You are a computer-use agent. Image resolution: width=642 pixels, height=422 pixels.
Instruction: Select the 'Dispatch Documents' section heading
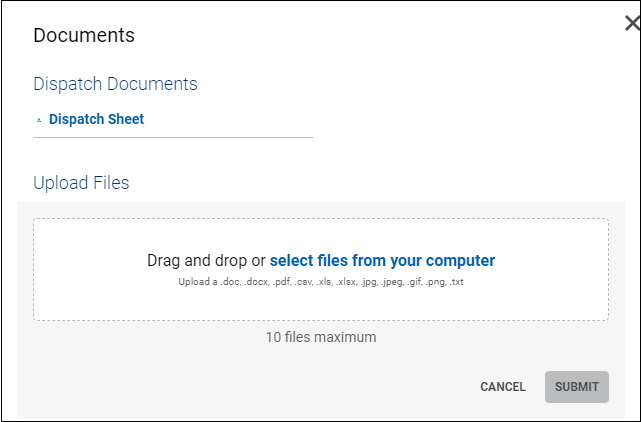click(115, 84)
